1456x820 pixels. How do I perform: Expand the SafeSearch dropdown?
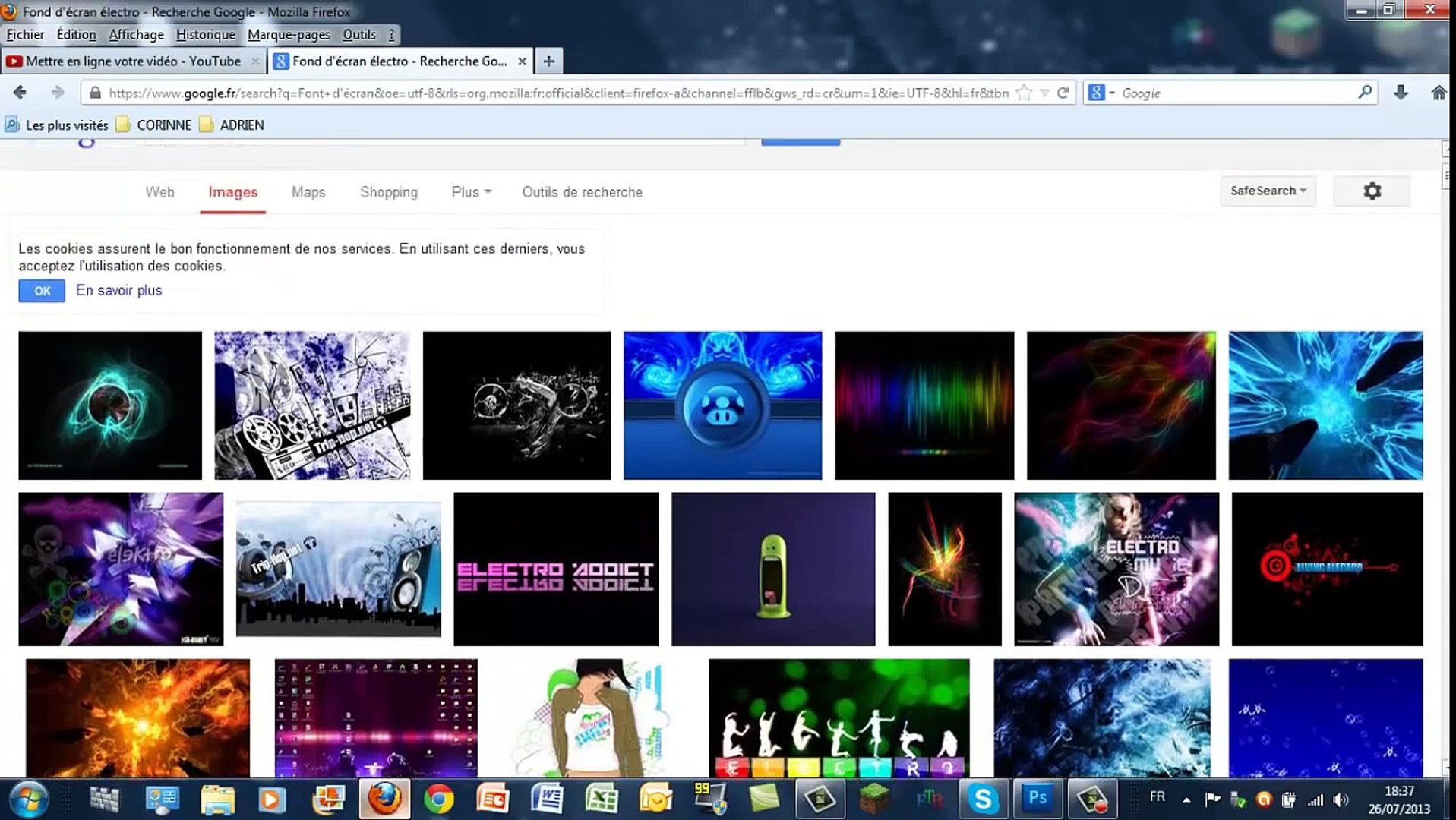pos(1268,191)
